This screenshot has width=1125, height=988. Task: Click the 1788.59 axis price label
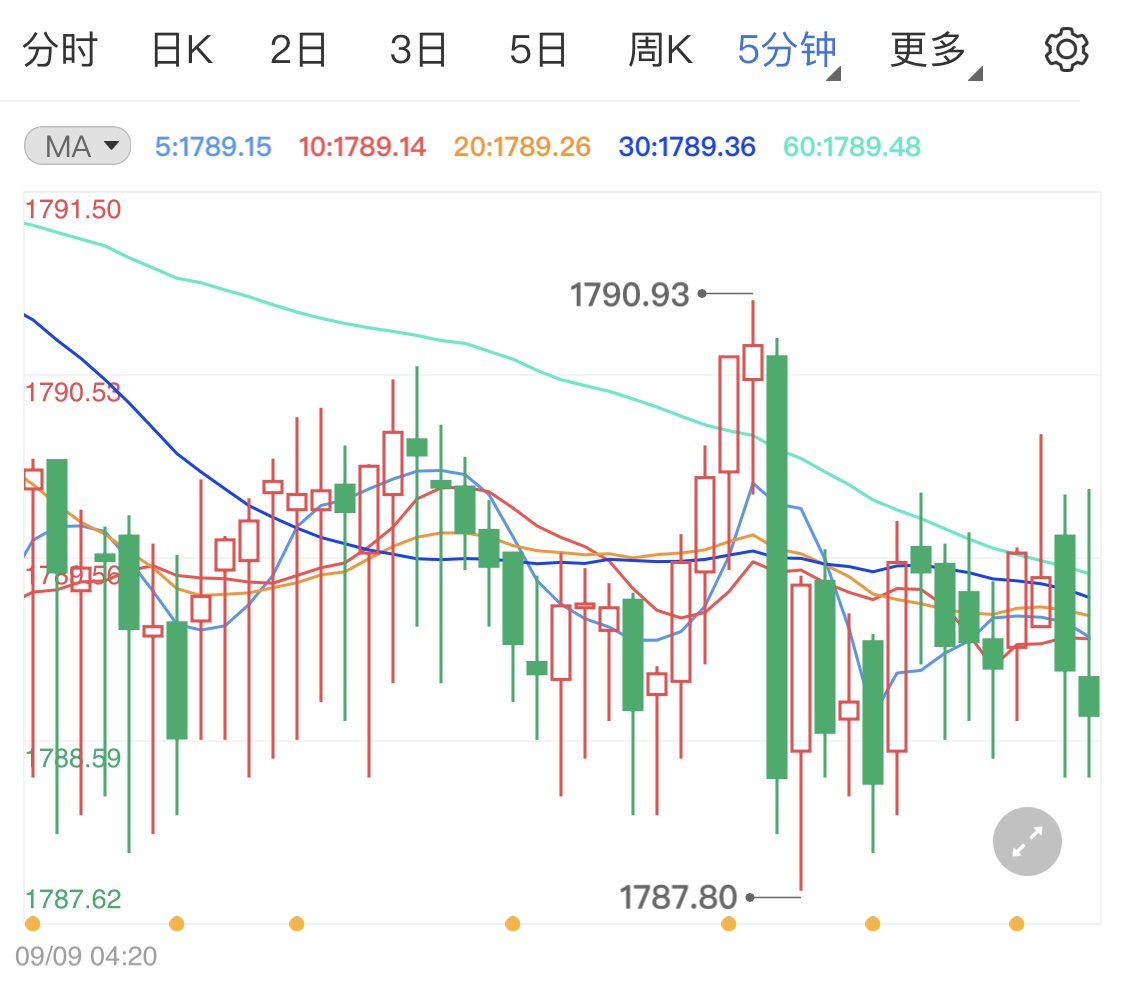(x=72, y=758)
